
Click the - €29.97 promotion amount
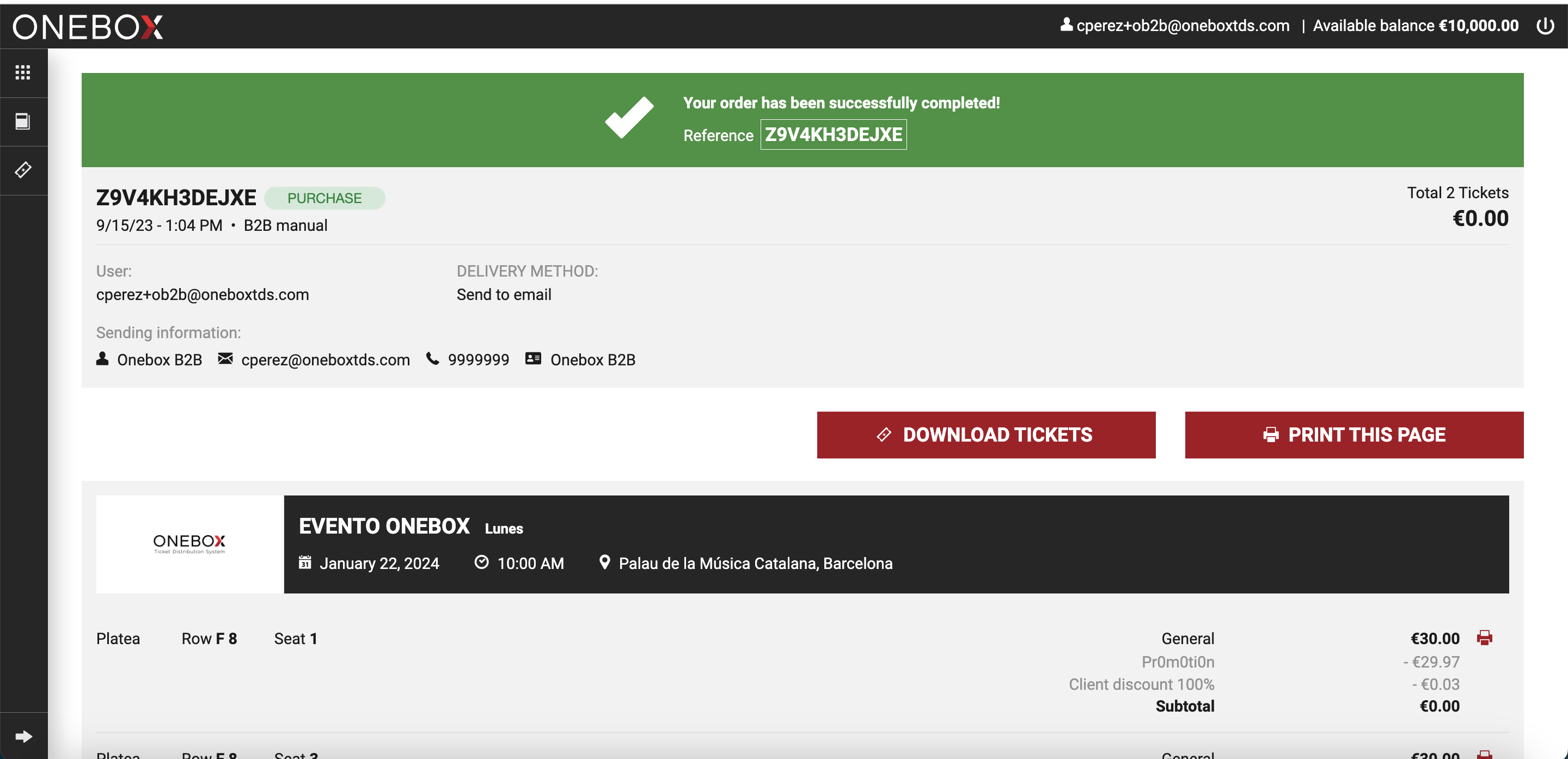[1431, 662]
